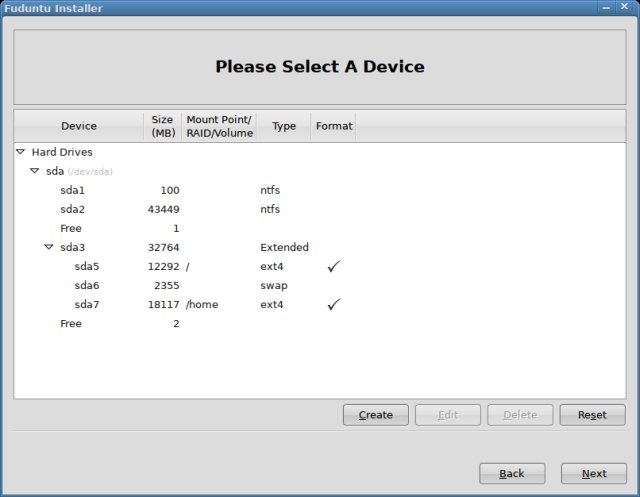This screenshot has height=497, width=640.
Task: Click the Create button
Action: coord(376,415)
